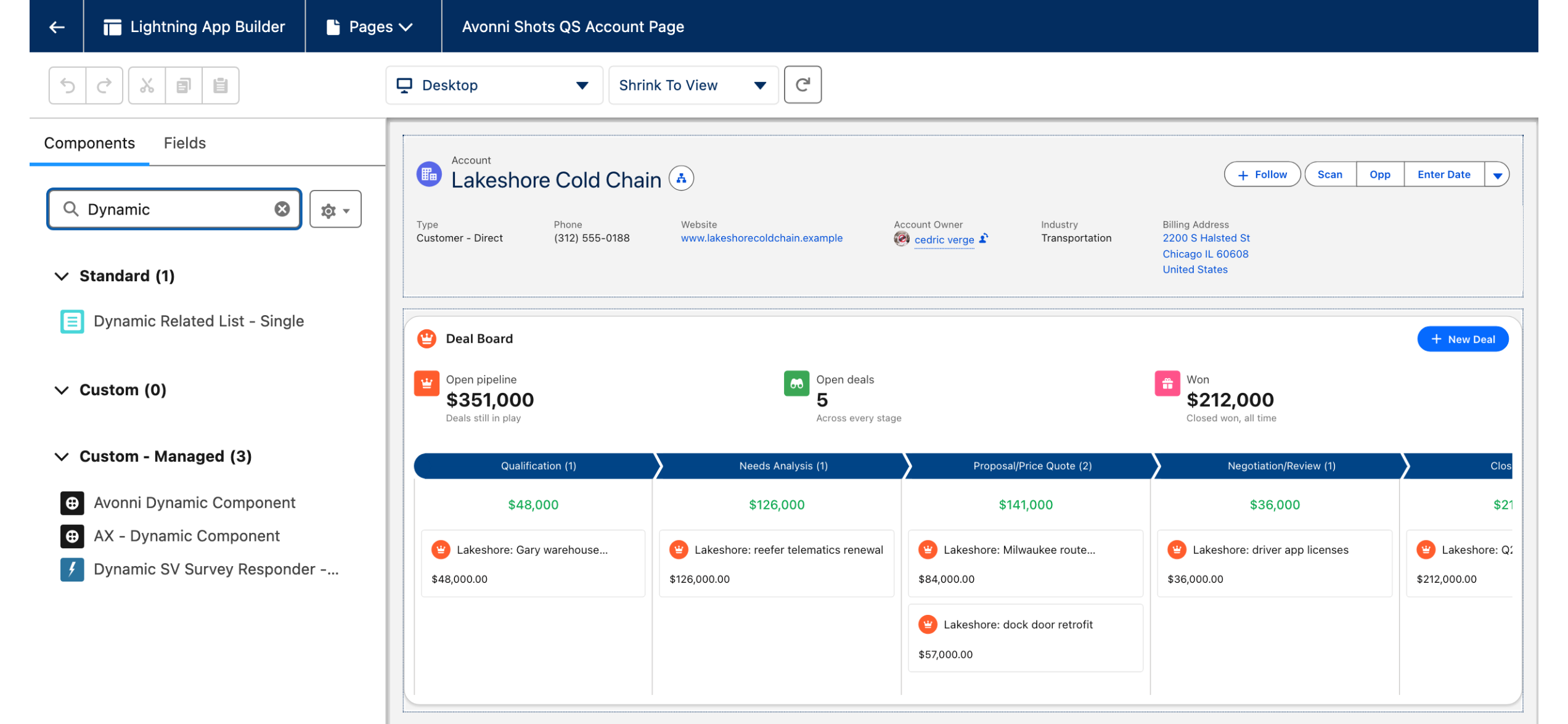
Task: Open the lakeshorecoldchain website link
Action: point(761,238)
